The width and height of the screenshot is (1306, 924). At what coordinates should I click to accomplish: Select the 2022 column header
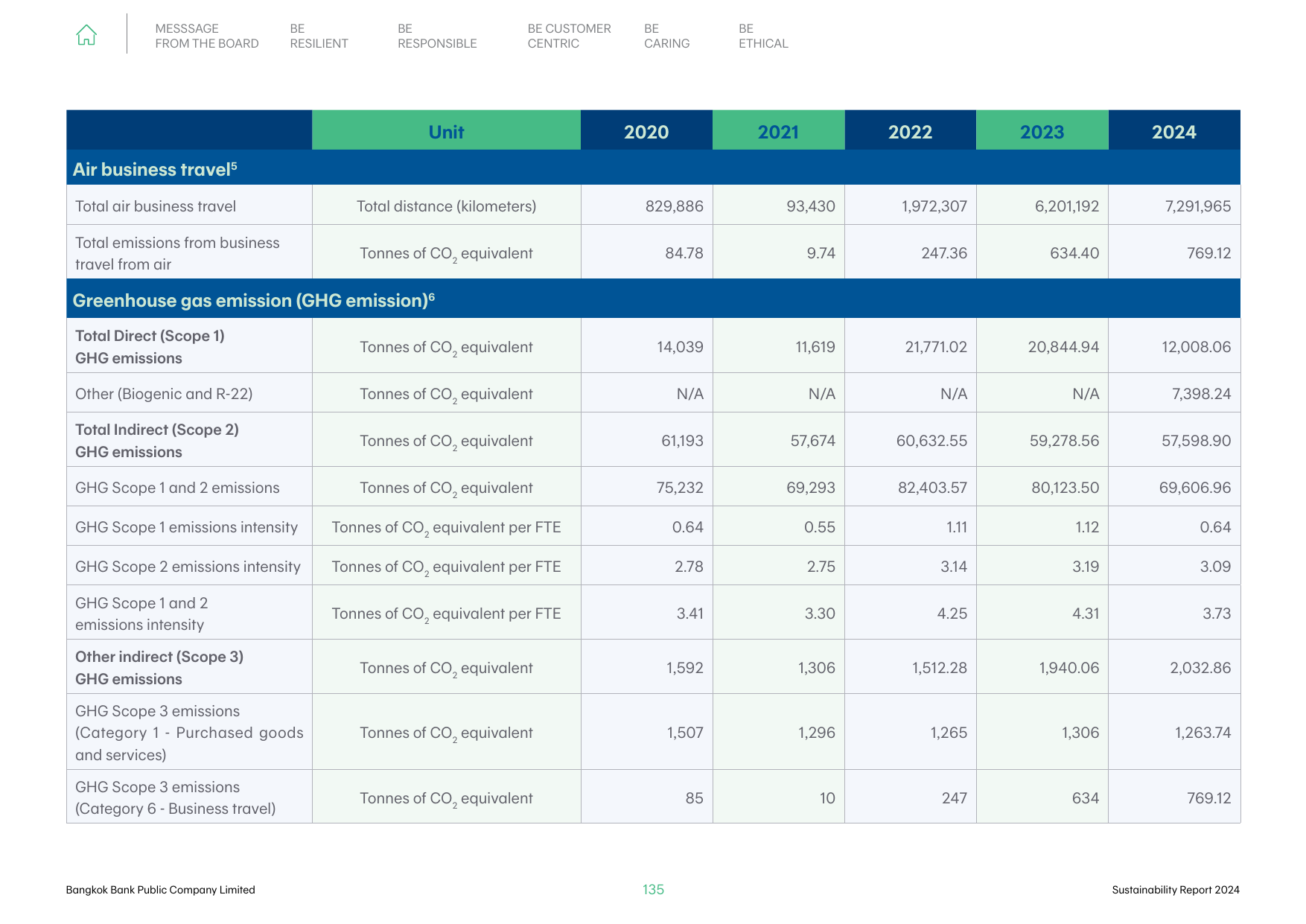910,132
